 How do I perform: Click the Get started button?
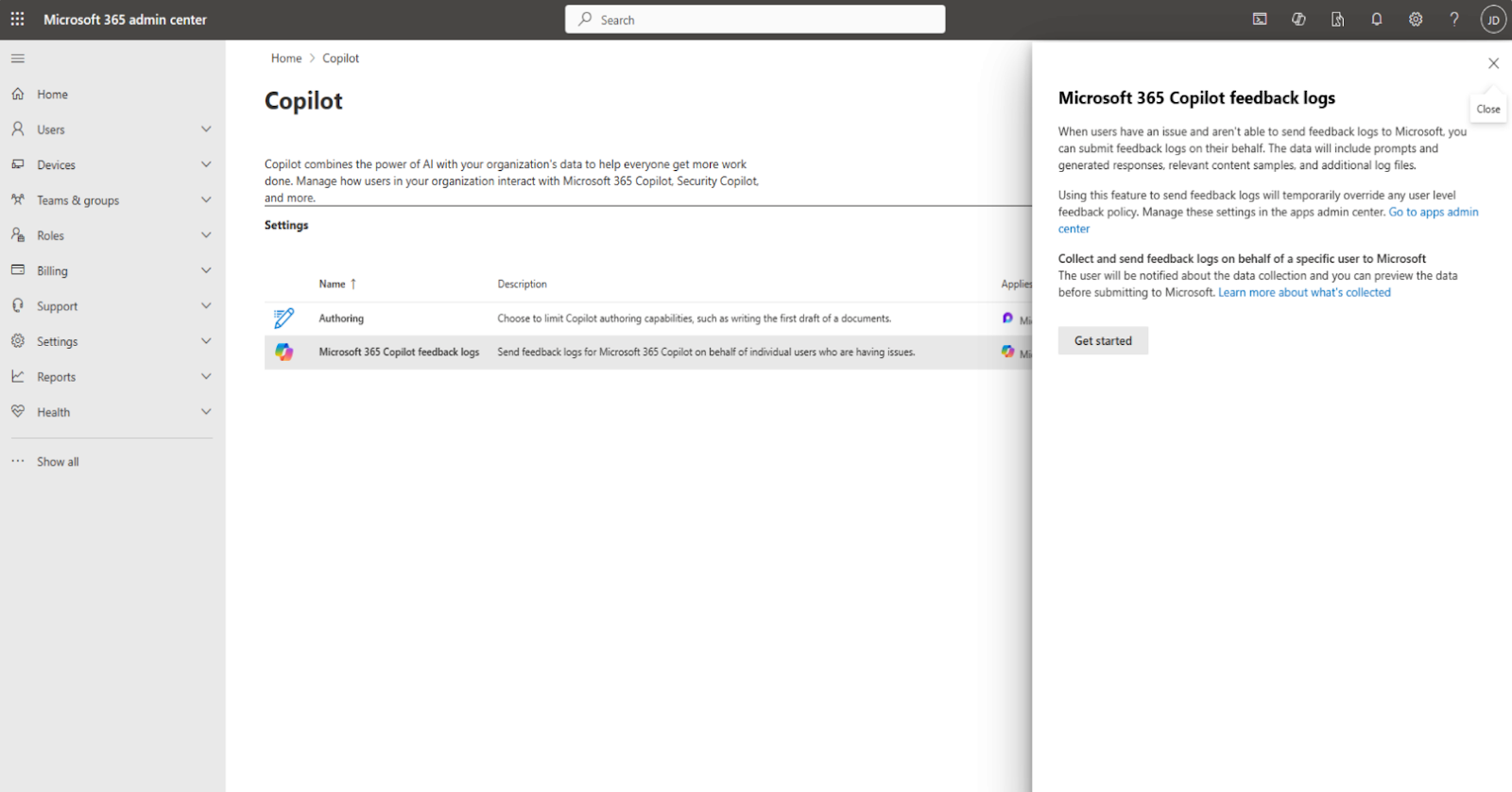coord(1103,340)
